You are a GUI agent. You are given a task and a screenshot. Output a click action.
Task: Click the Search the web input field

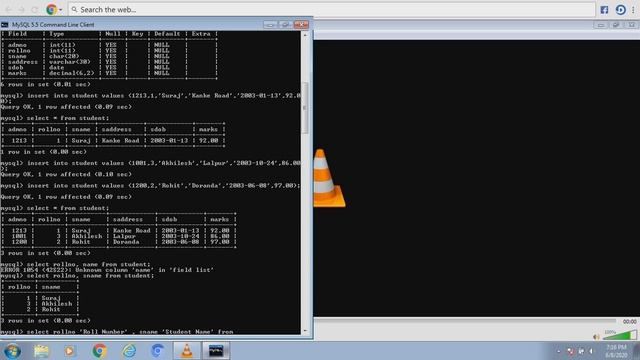point(331,9)
